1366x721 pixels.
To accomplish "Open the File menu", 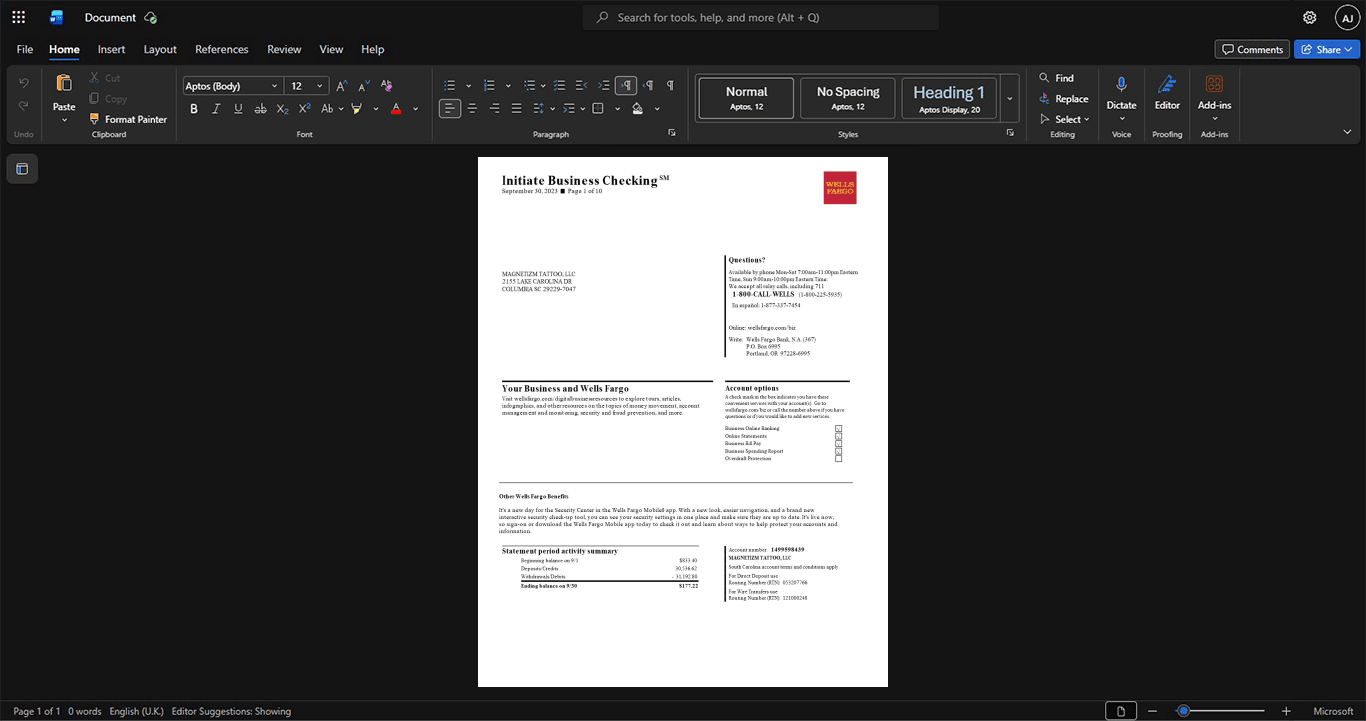I will 25,49.
